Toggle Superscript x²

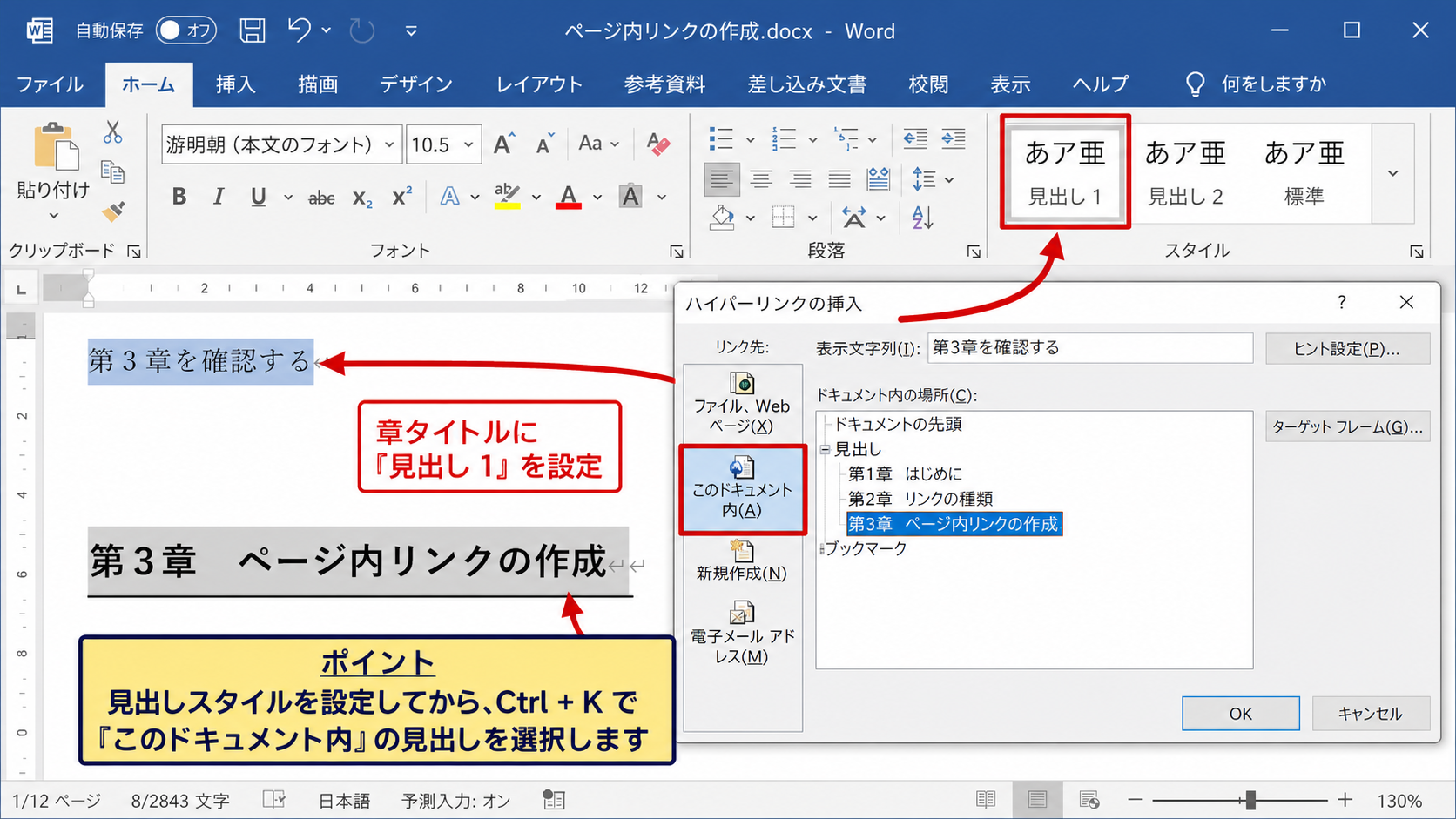pos(401,197)
